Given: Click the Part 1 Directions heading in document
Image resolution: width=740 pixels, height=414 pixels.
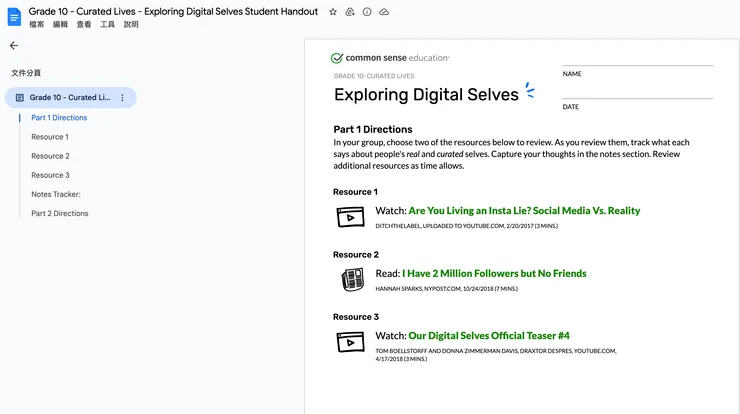Looking at the screenshot, I should 373,129.
